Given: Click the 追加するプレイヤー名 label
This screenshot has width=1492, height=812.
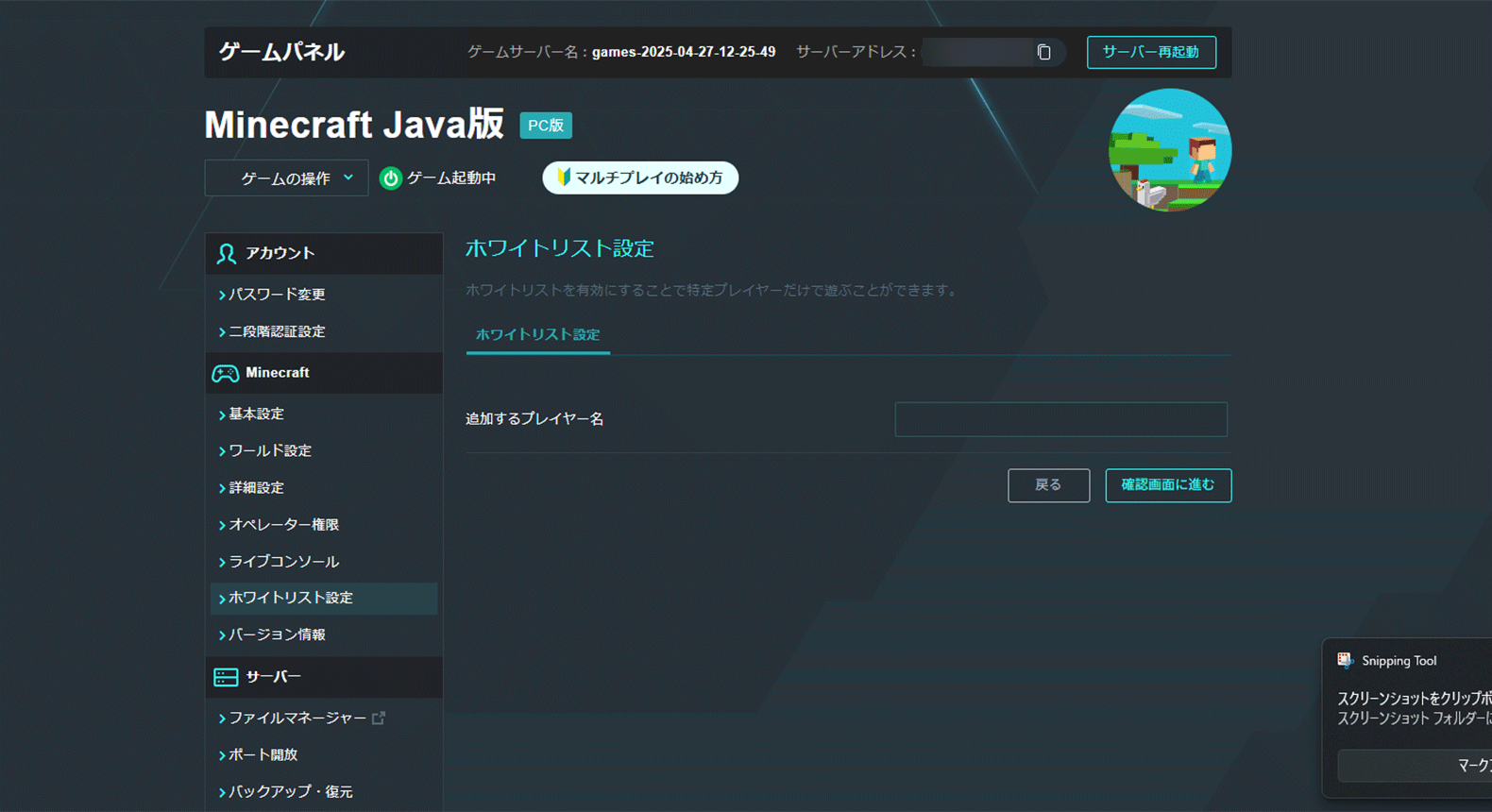Looking at the screenshot, I should [534, 418].
